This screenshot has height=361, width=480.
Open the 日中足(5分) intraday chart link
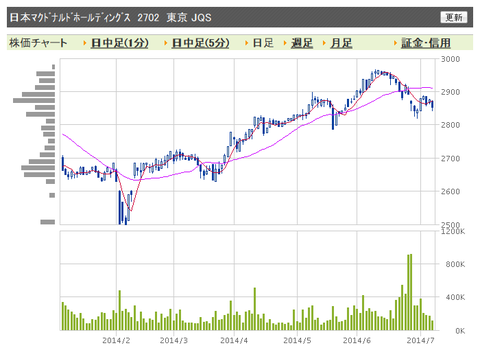[201, 43]
